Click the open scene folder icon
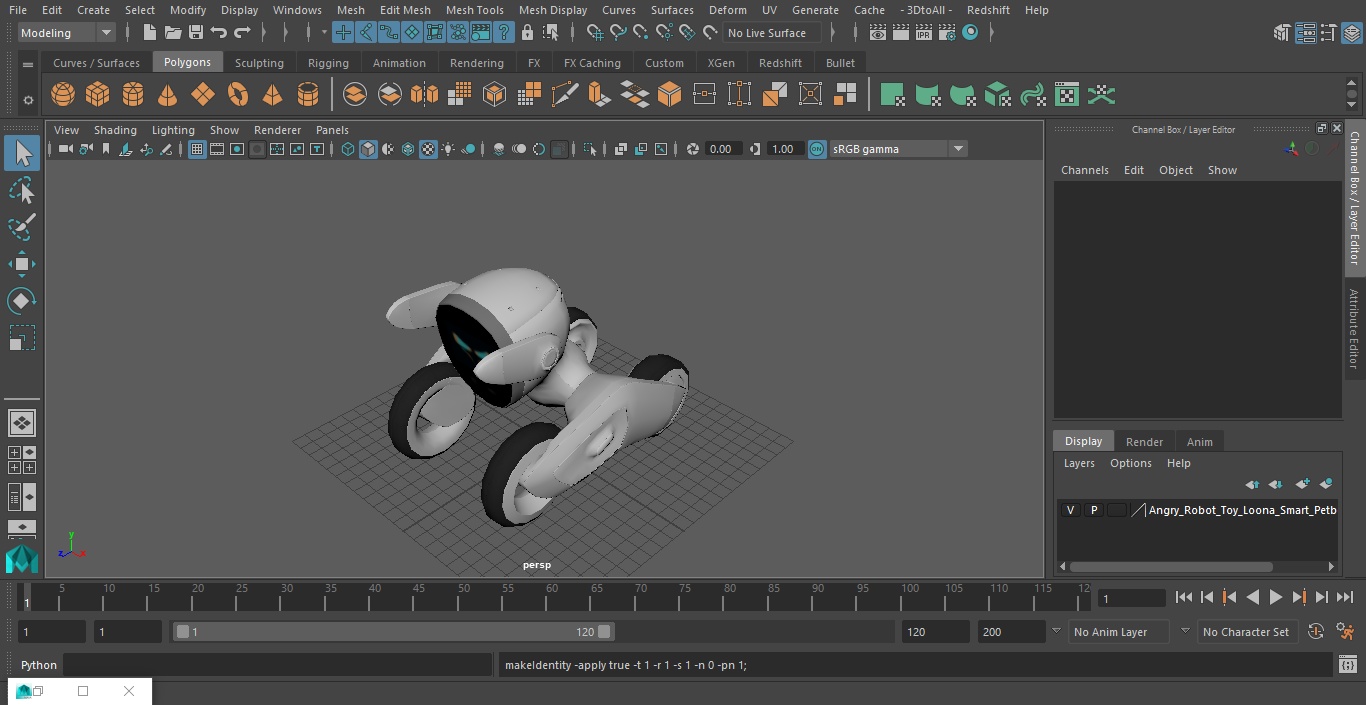 tap(173, 33)
